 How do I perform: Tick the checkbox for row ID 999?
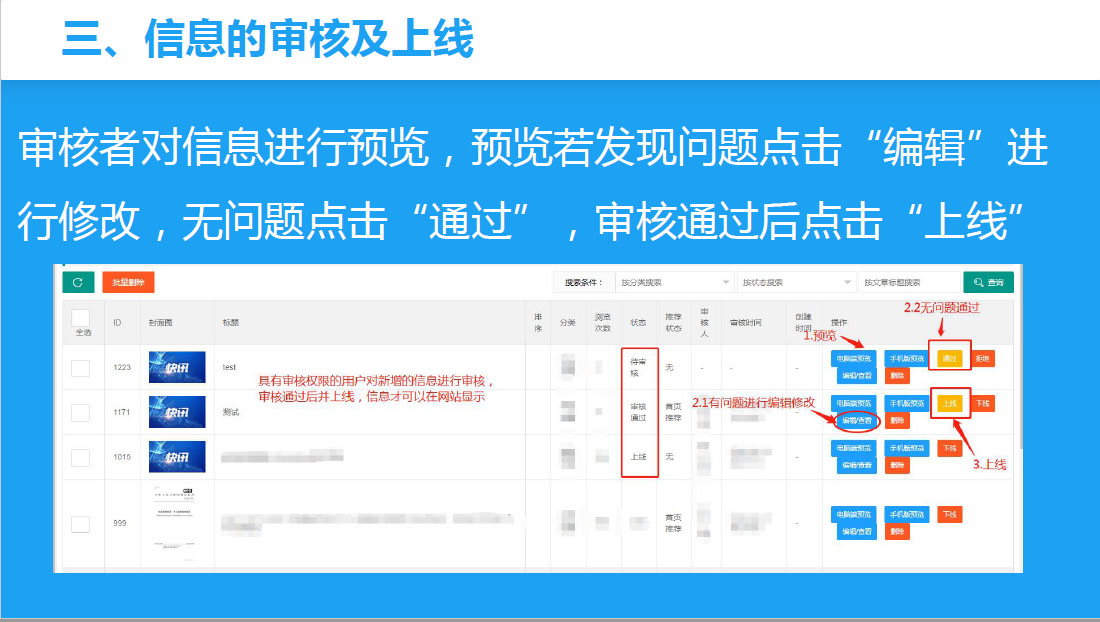pyautogui.click(x=80, y=524)
